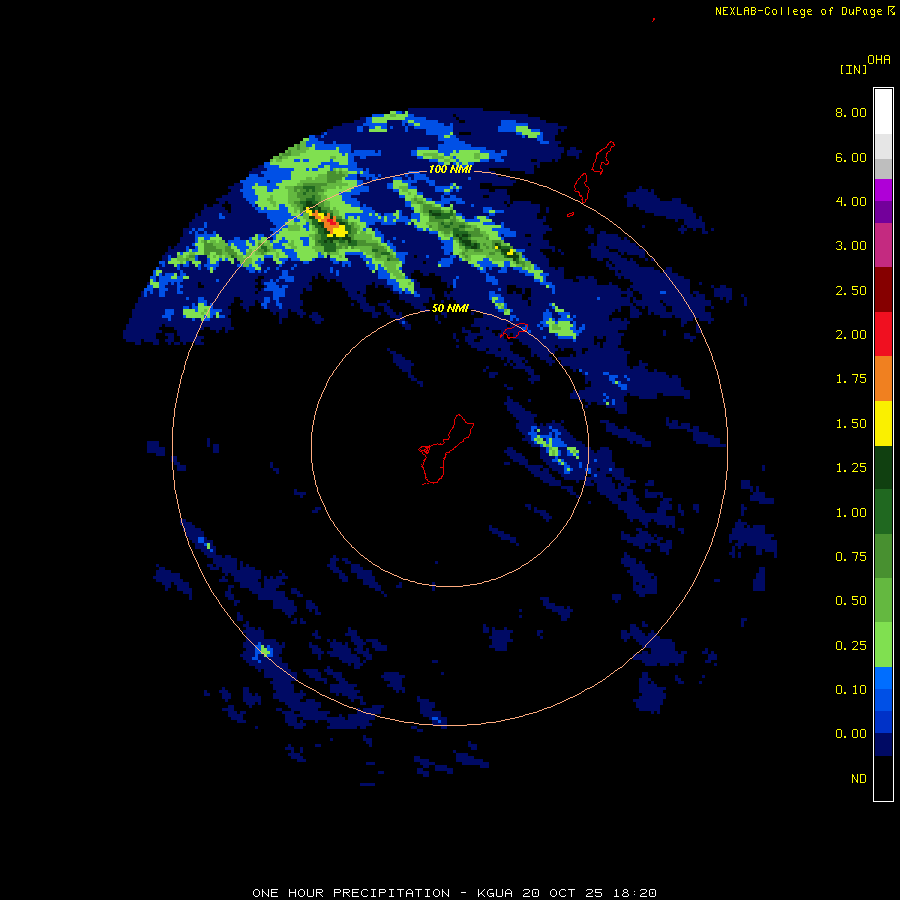The height and width of the screenshot is (900, 900).
Task: Click the [IN] units label
Action: 853,69
